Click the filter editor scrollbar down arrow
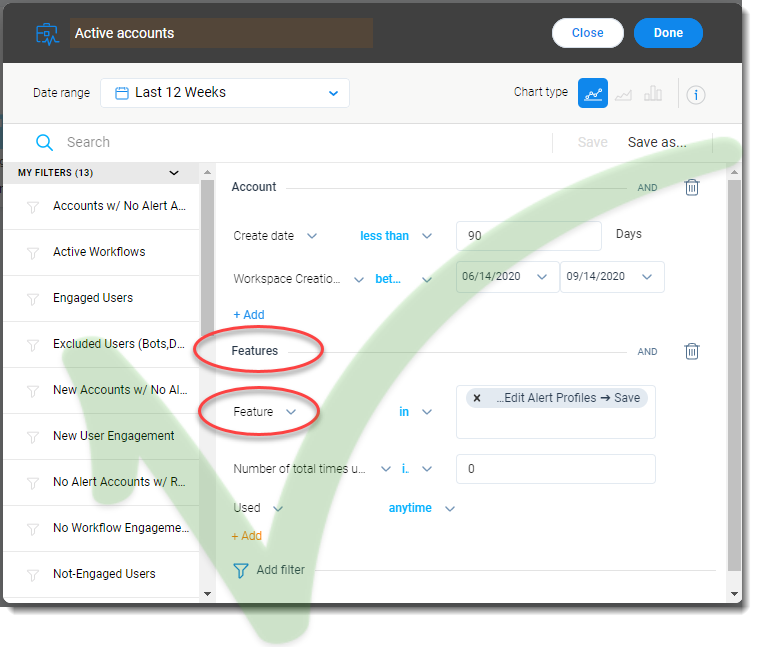Image resolution: width=757 pixels, height=647 pixels. coord(734,594)
